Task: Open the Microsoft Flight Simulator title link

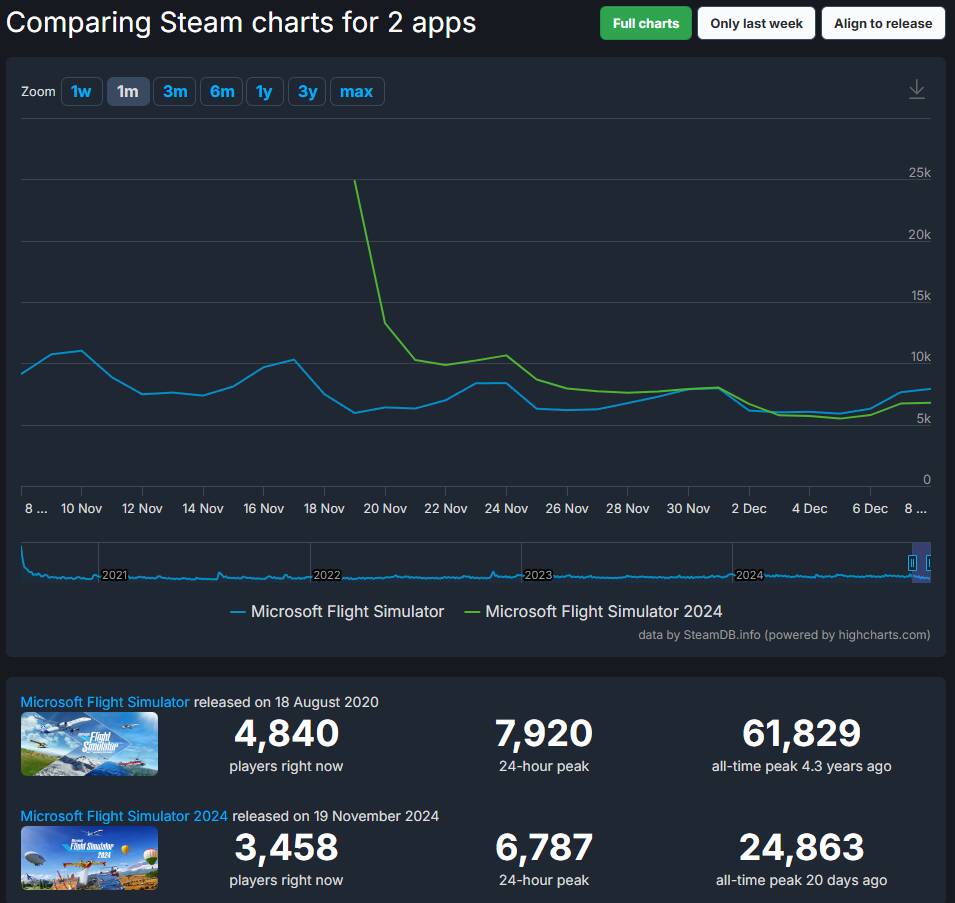Action: click(105, 702)
